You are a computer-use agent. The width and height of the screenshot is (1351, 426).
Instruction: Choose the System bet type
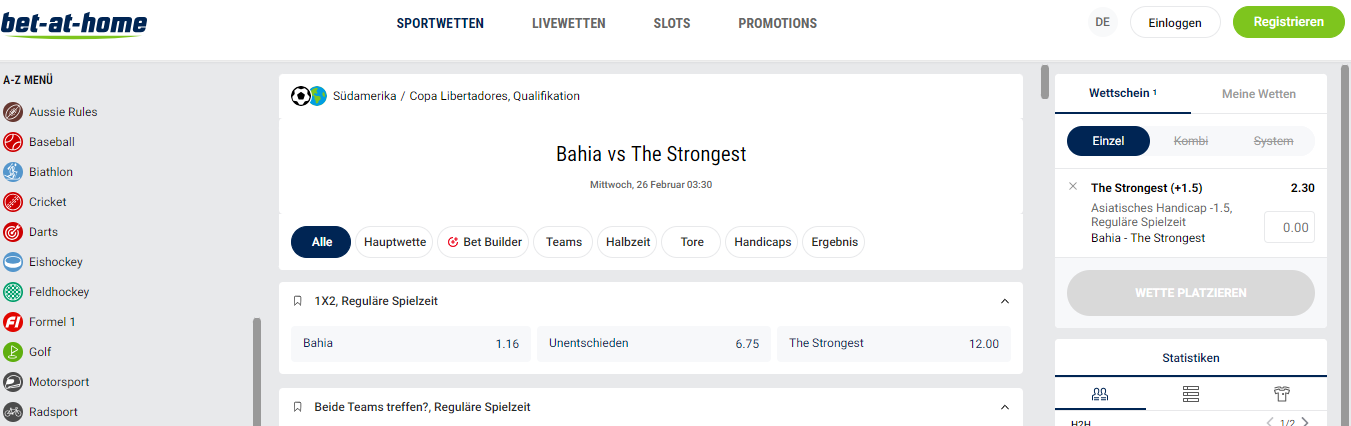1273,141
